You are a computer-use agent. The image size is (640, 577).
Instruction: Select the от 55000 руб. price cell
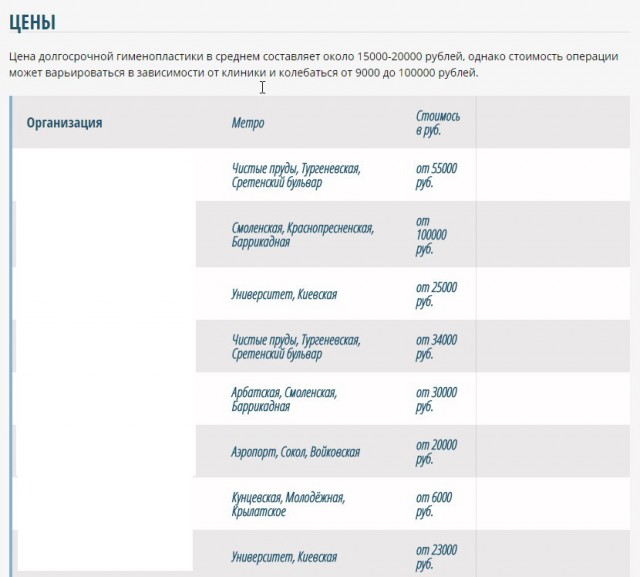(436, 175)
